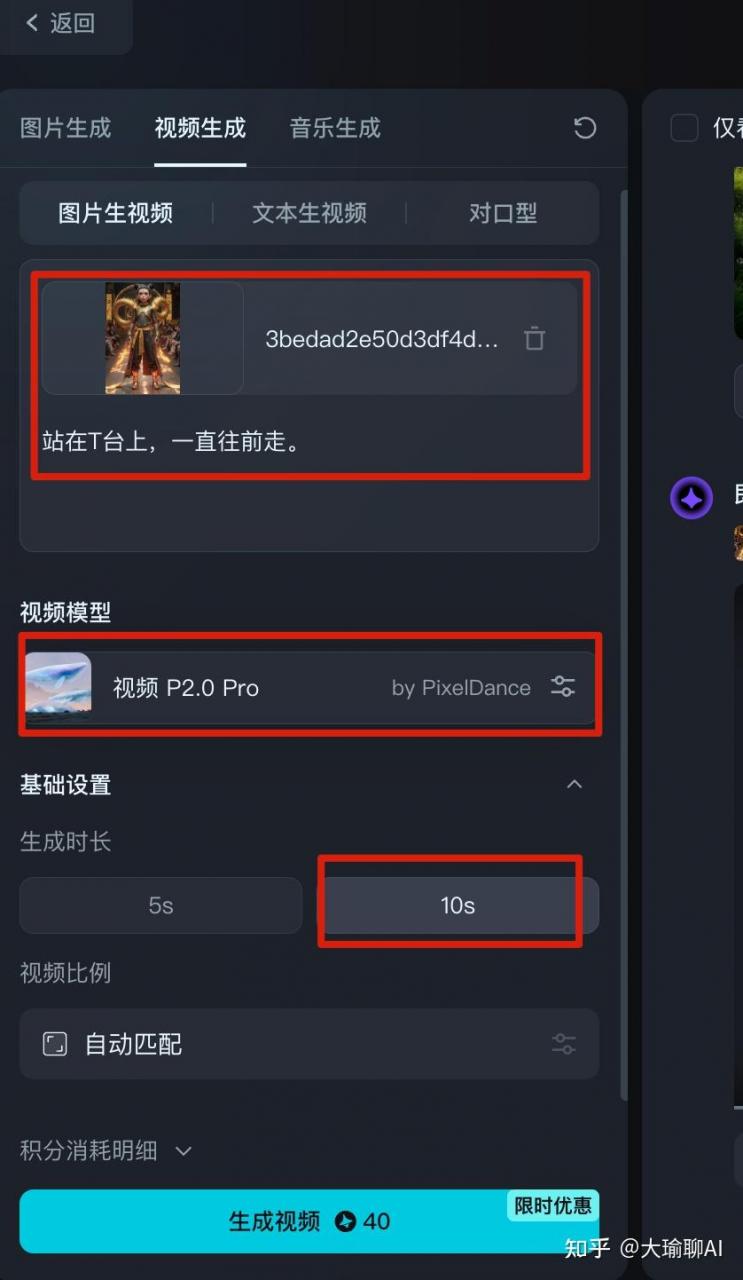Collapse the 基础设置 section chevron
Screen dimensions: 743x1280
pyautogui.click(x=574, y=784)
